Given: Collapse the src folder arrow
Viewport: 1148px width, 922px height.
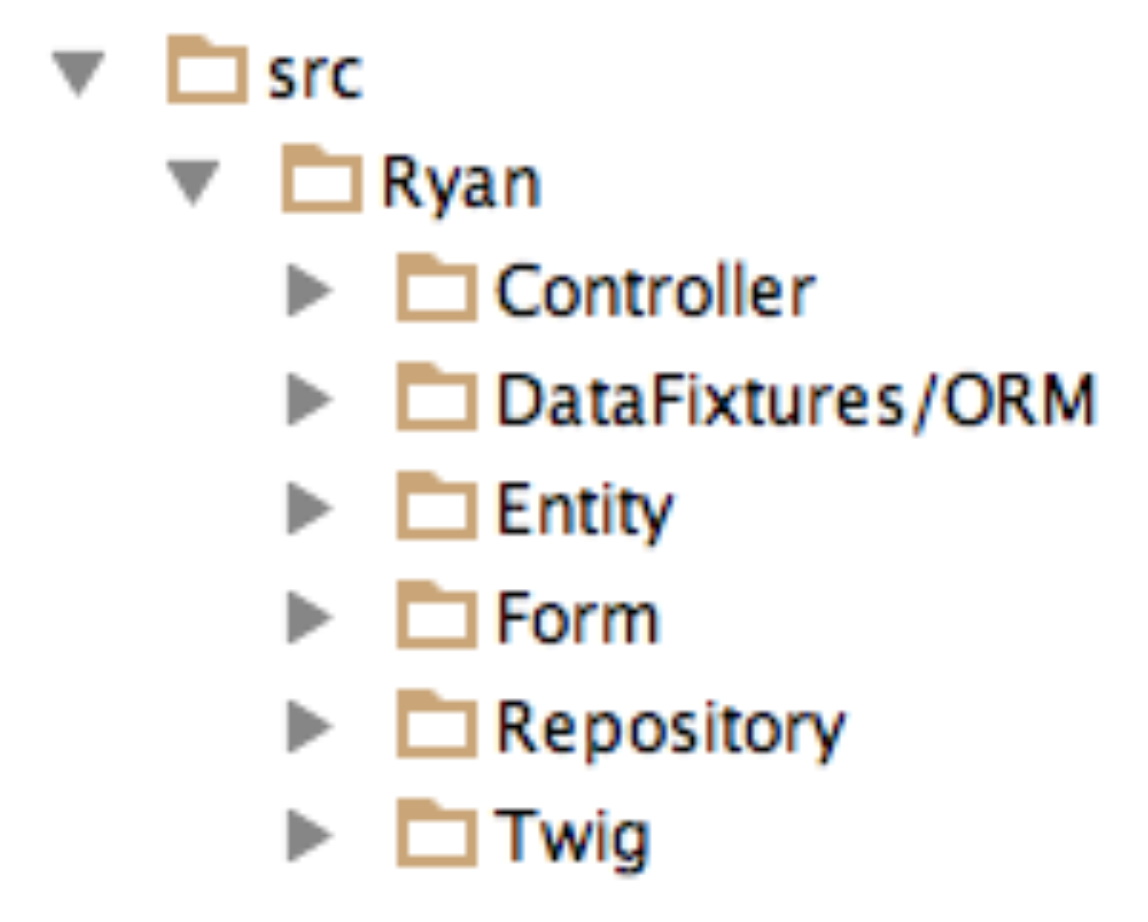Looking at the screenshot, I should [x=80, y=73].
